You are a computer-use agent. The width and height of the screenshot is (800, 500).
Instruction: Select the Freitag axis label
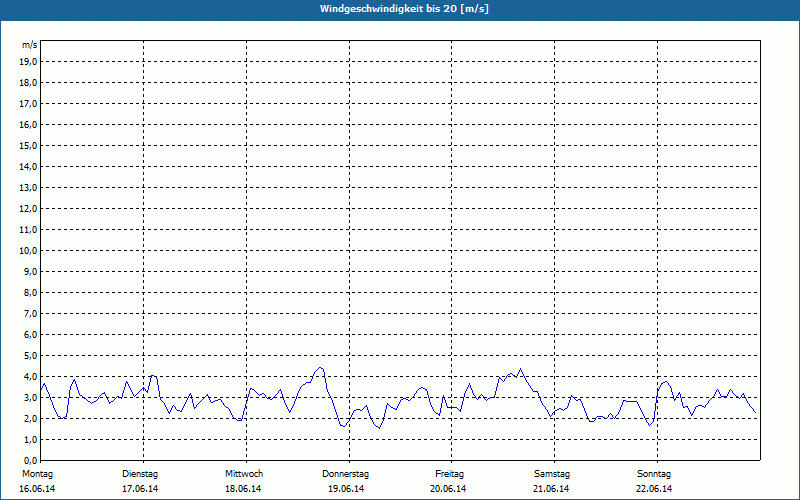(x=449, y=473)
